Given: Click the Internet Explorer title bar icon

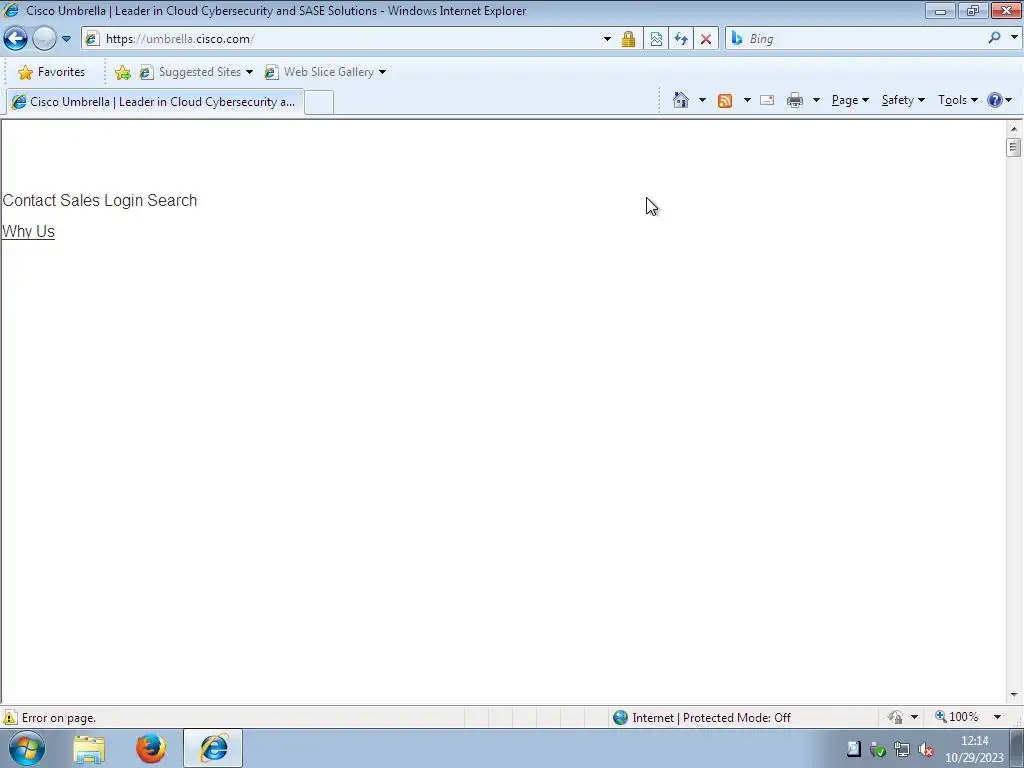Looking at the screenshot, I should [10, 10].
